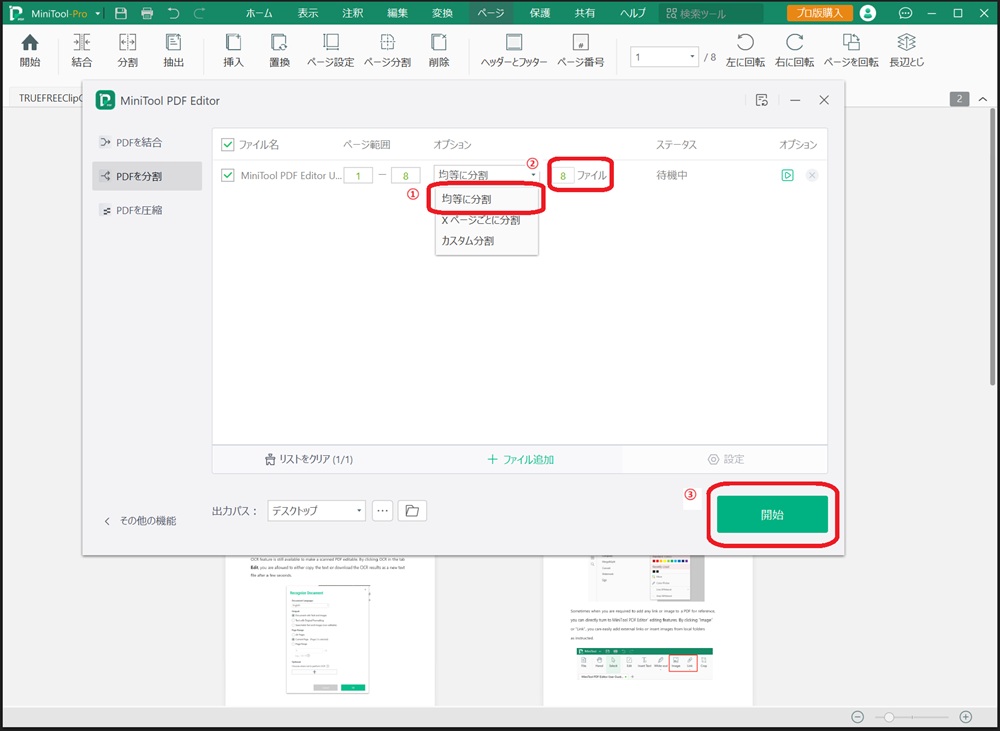Screen dimensions: 1000x731
Task: Select PDFを結合 in the dialog sidebar
Action: (x=147, y=142)
